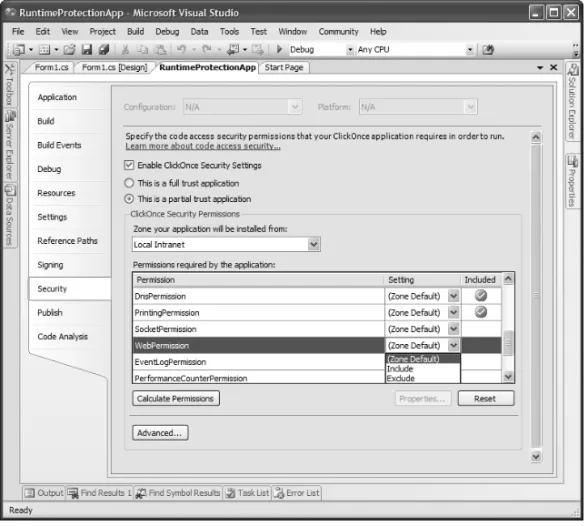Open the Build menu

point(135,31)
